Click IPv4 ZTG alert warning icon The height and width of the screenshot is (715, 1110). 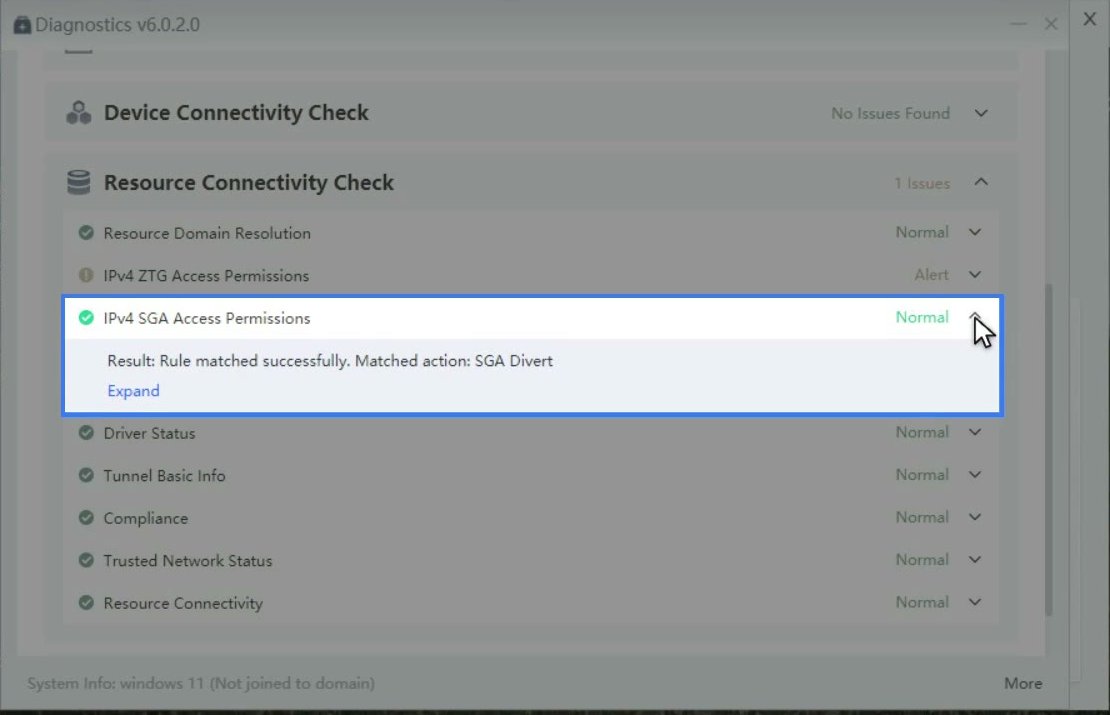click(x=86, y=275)
